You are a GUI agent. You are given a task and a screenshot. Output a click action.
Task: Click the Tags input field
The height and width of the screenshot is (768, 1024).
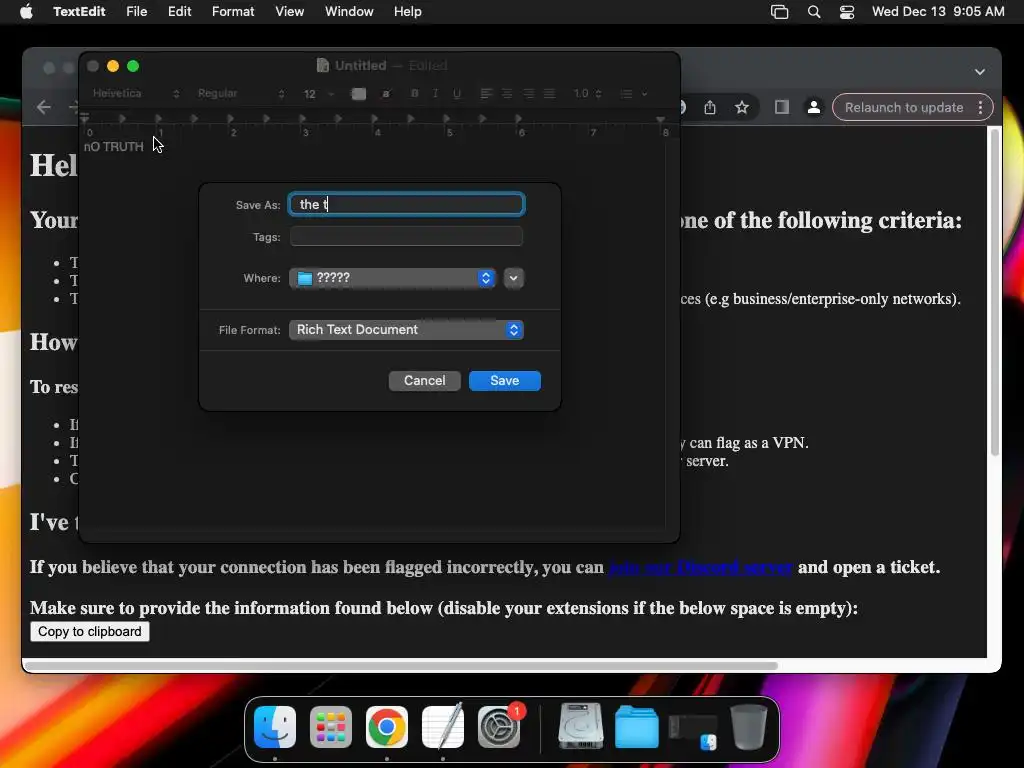click(406, 236)
